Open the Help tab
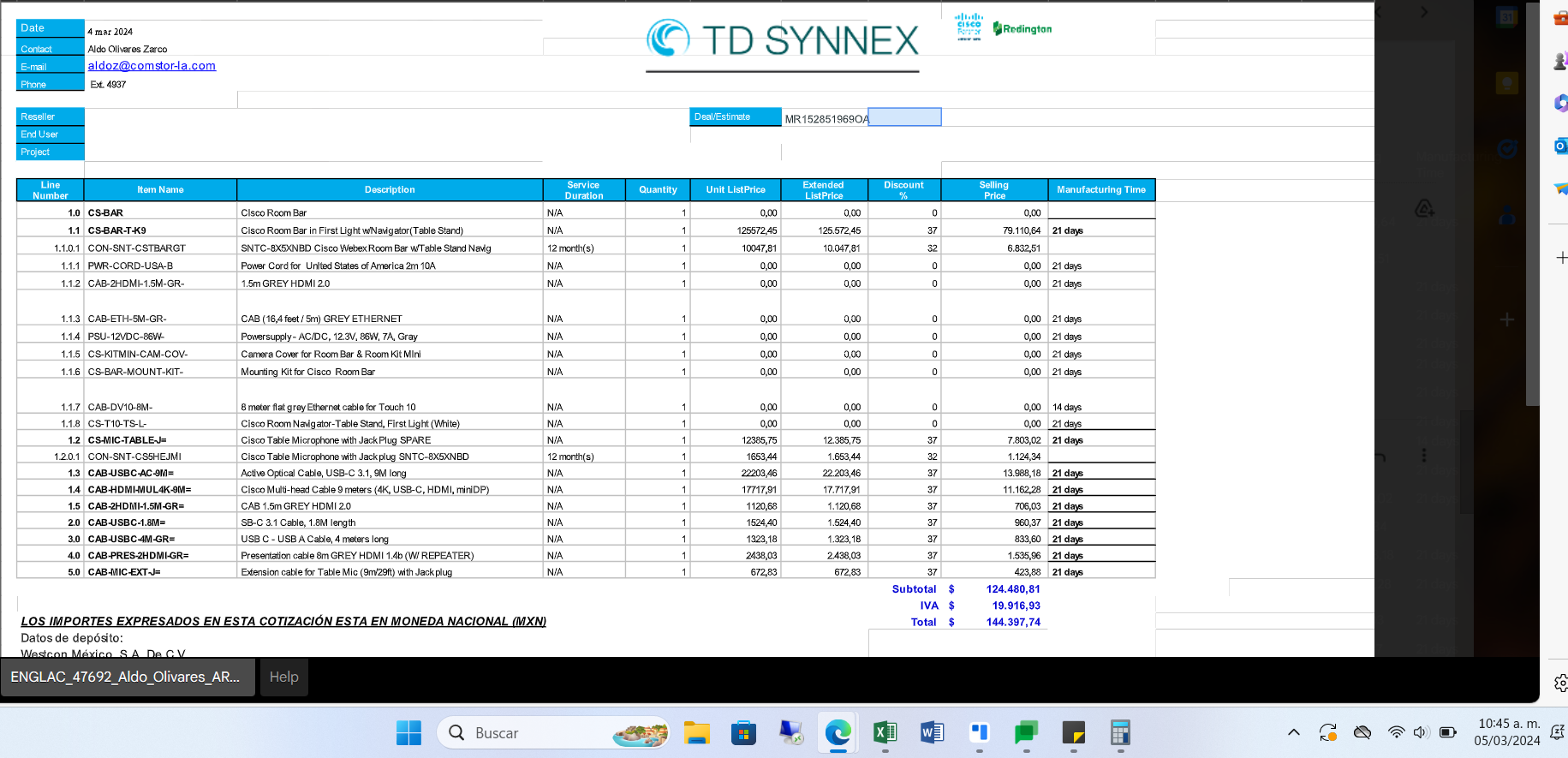This screenshot has width=1568, height=758. [x=283, y=677]
